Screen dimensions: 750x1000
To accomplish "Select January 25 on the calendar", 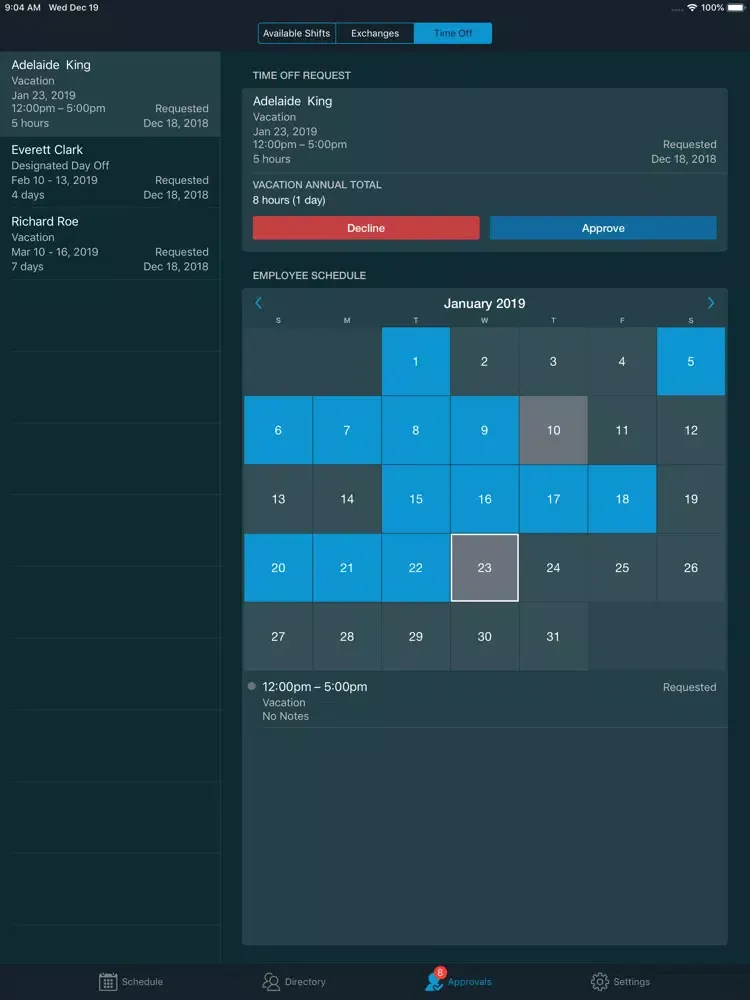I will [622, 568].
